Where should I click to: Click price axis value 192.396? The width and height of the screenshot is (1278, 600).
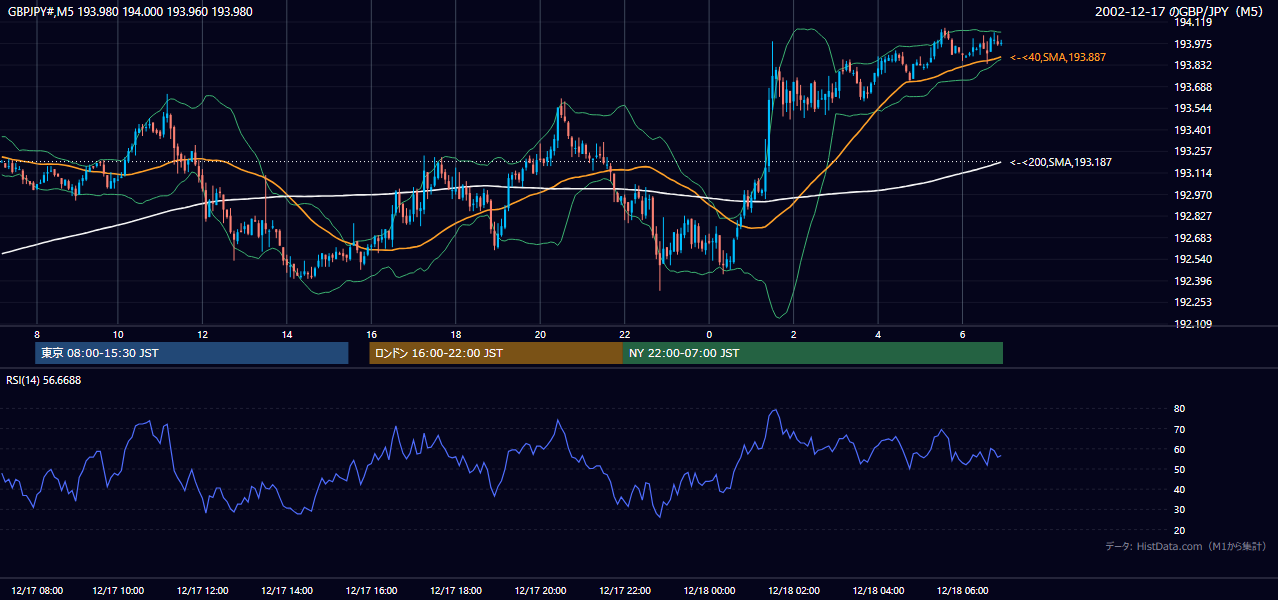point(1193,281)
